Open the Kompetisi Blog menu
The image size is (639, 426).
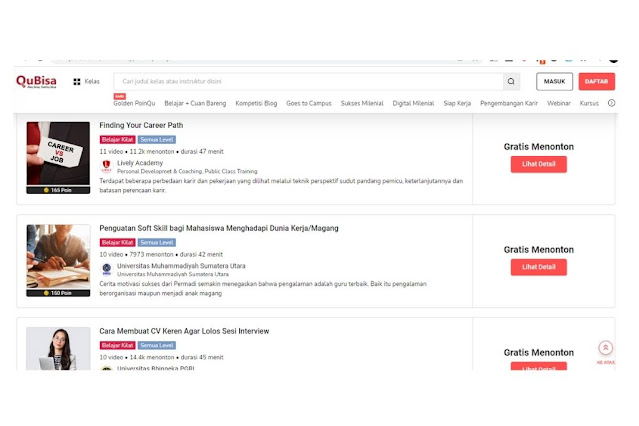256,104
